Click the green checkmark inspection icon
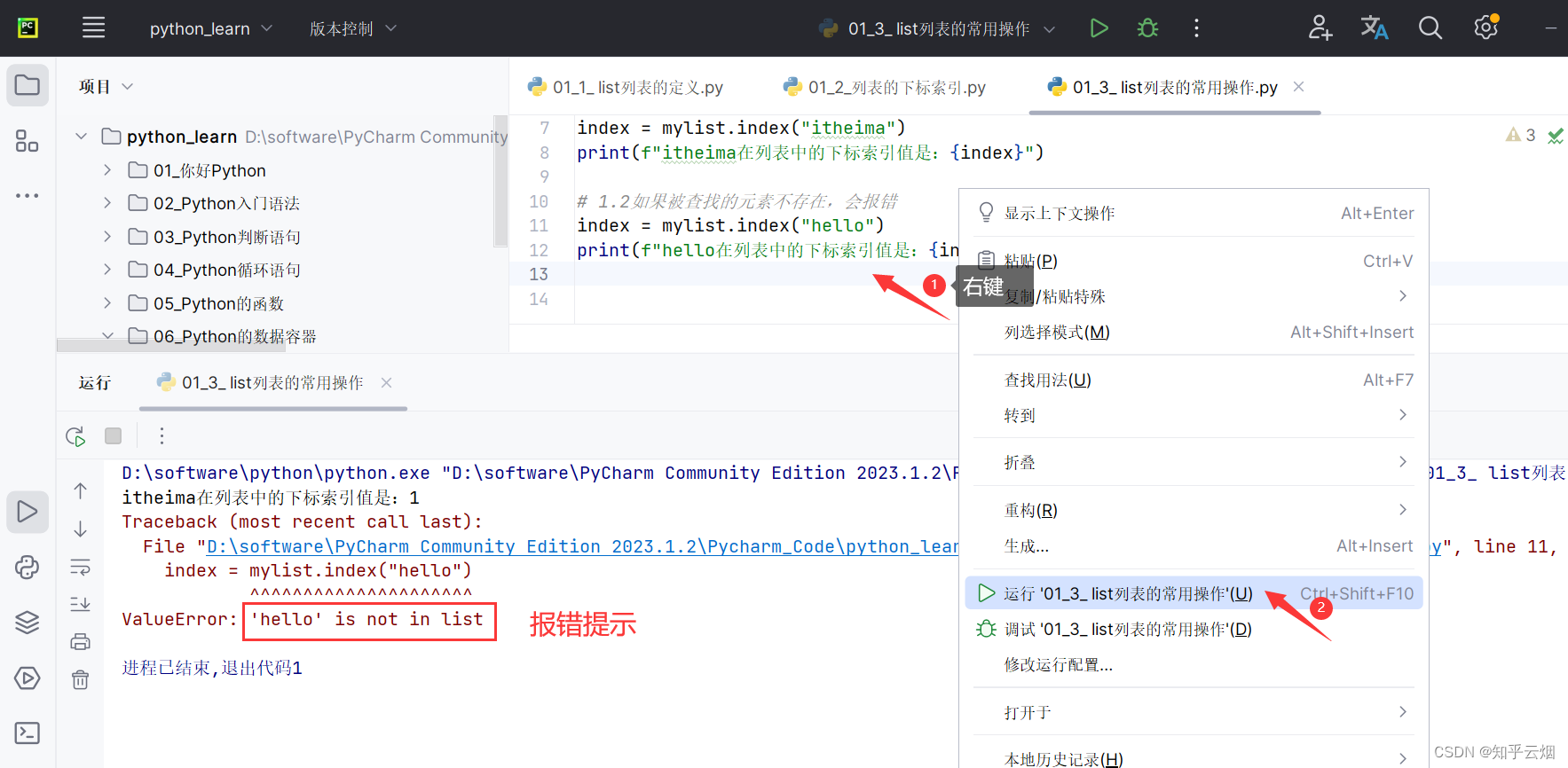 1556,136
